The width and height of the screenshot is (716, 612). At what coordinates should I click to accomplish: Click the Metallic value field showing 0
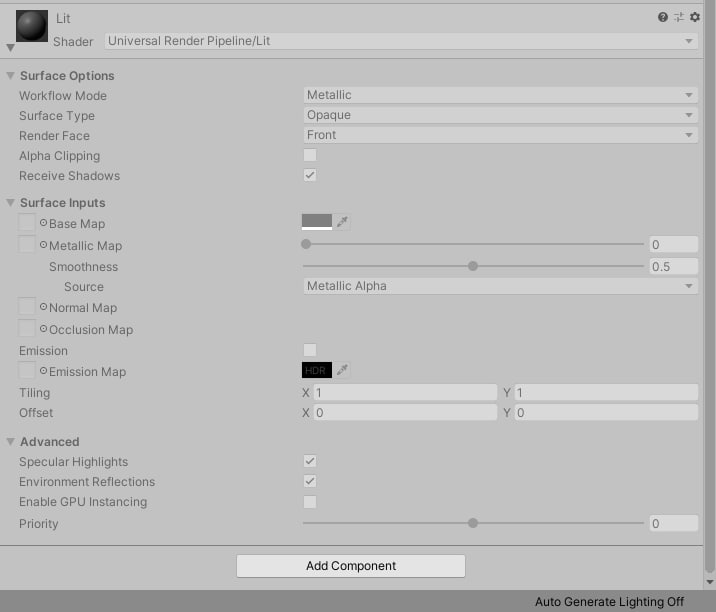click(x=674, y=245)
